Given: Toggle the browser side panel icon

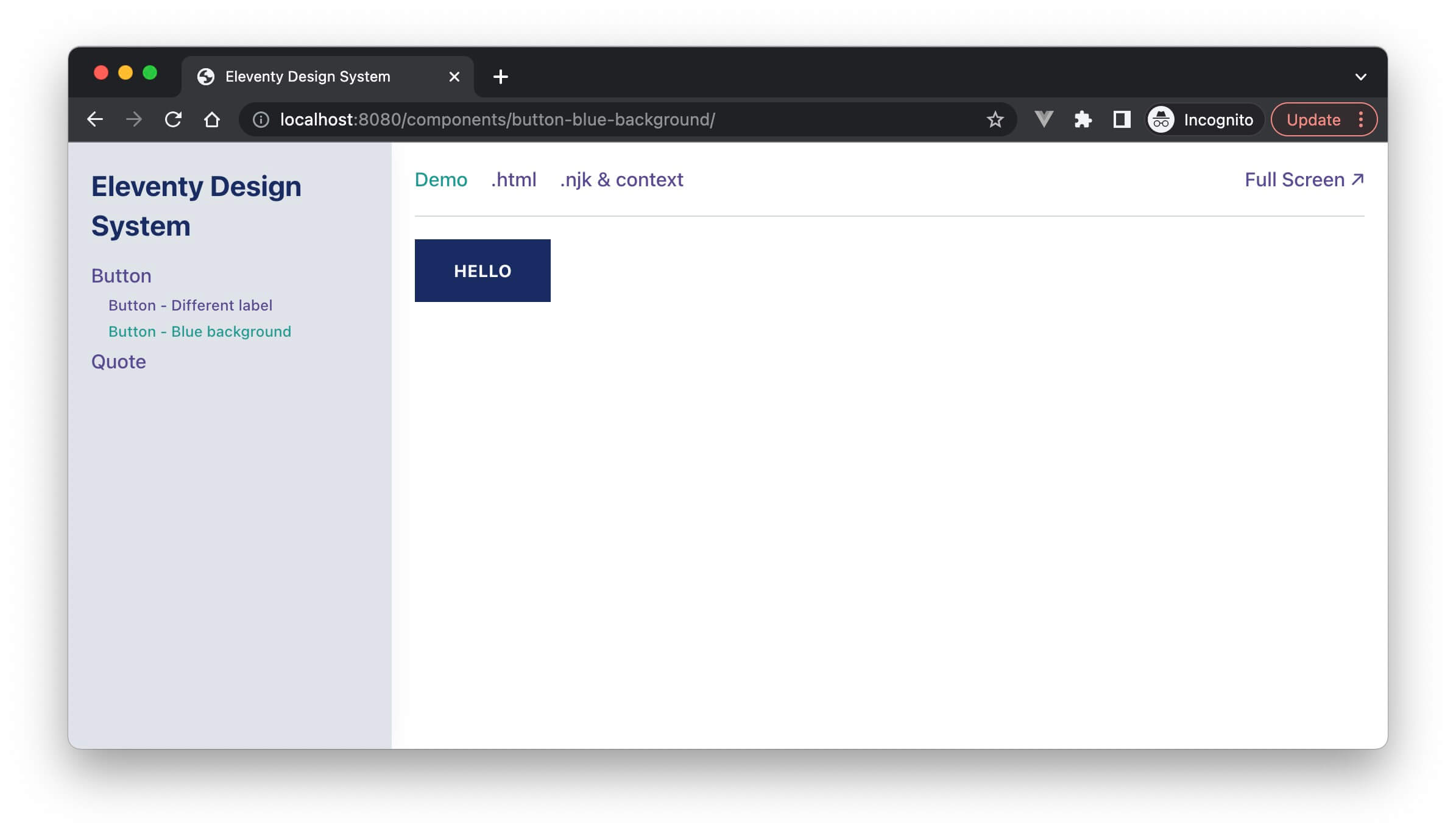Looking at the screenshot, I should (x=1122, y=119).
